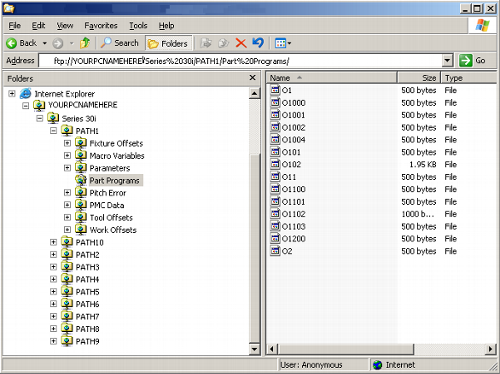The height and width of the screenshot is (374, 500).
Task: Expand the PATH9 tree node
Action: [x=53, y=341]
